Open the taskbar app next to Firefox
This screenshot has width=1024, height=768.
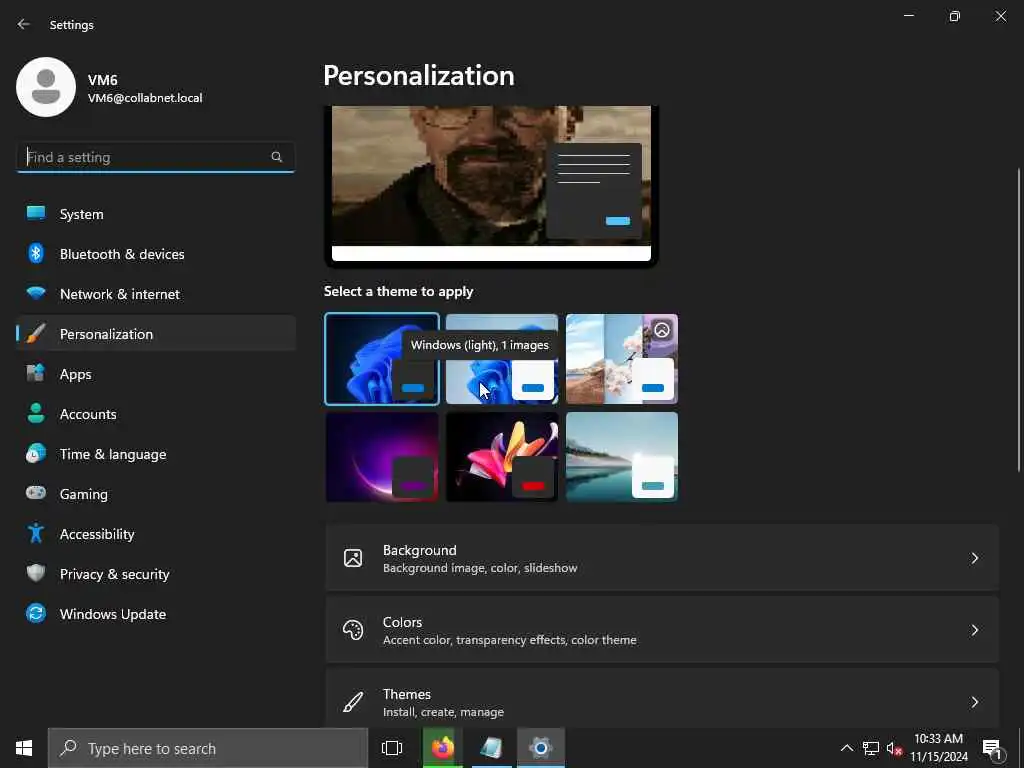[491, 748]
